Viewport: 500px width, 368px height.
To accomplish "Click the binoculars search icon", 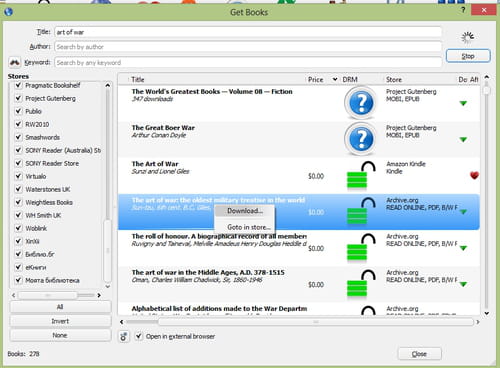I will pyautogui.click(x=15, y=62).
